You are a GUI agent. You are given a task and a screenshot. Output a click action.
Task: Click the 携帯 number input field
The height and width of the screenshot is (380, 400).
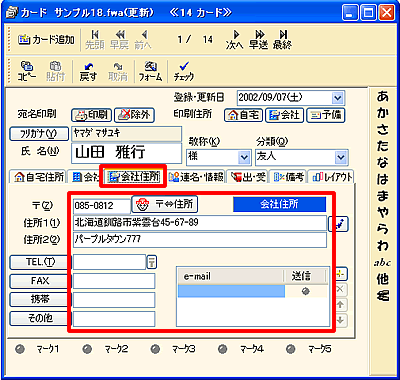click(x=114, y=300)
